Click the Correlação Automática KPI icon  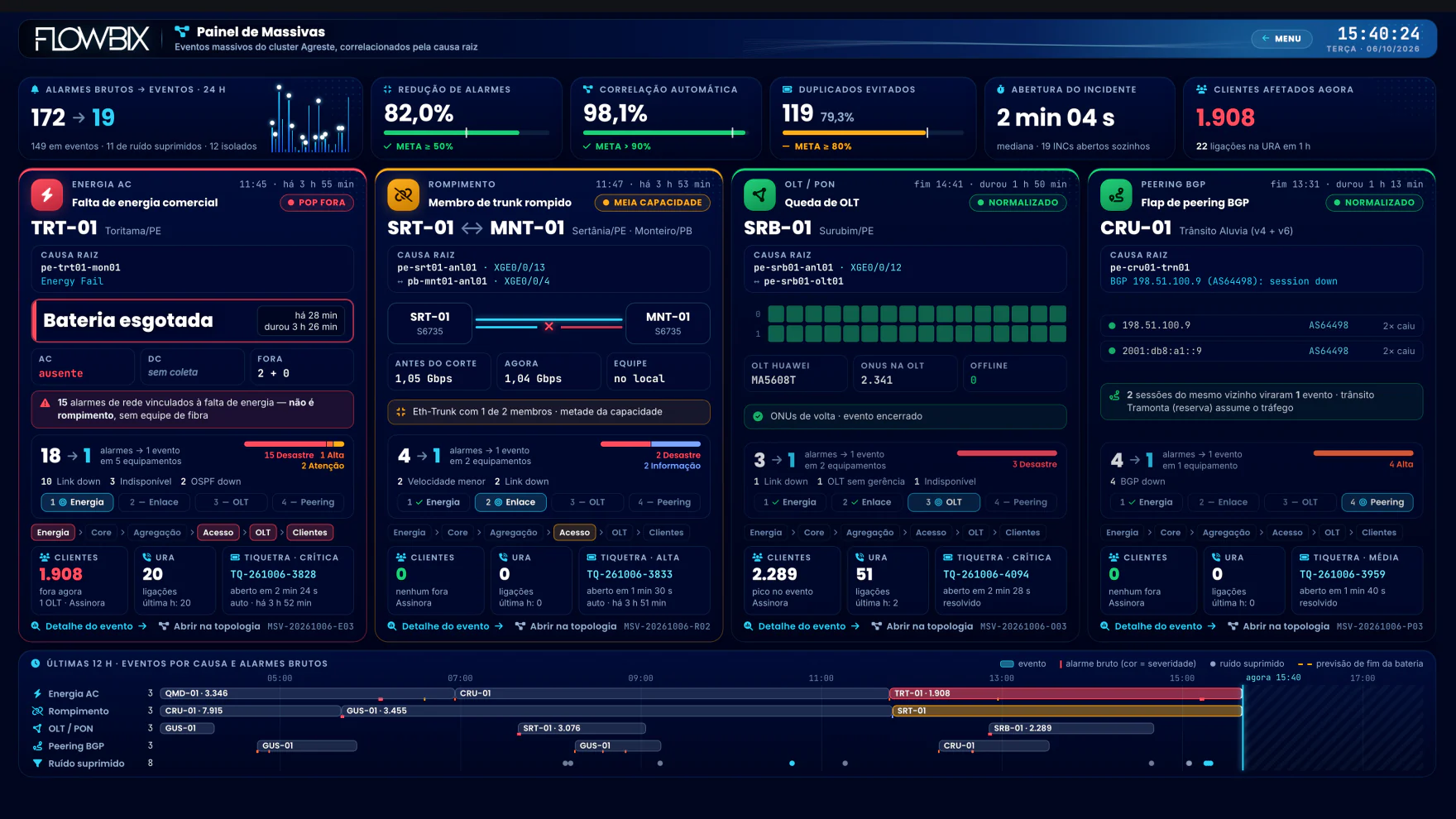588,89
